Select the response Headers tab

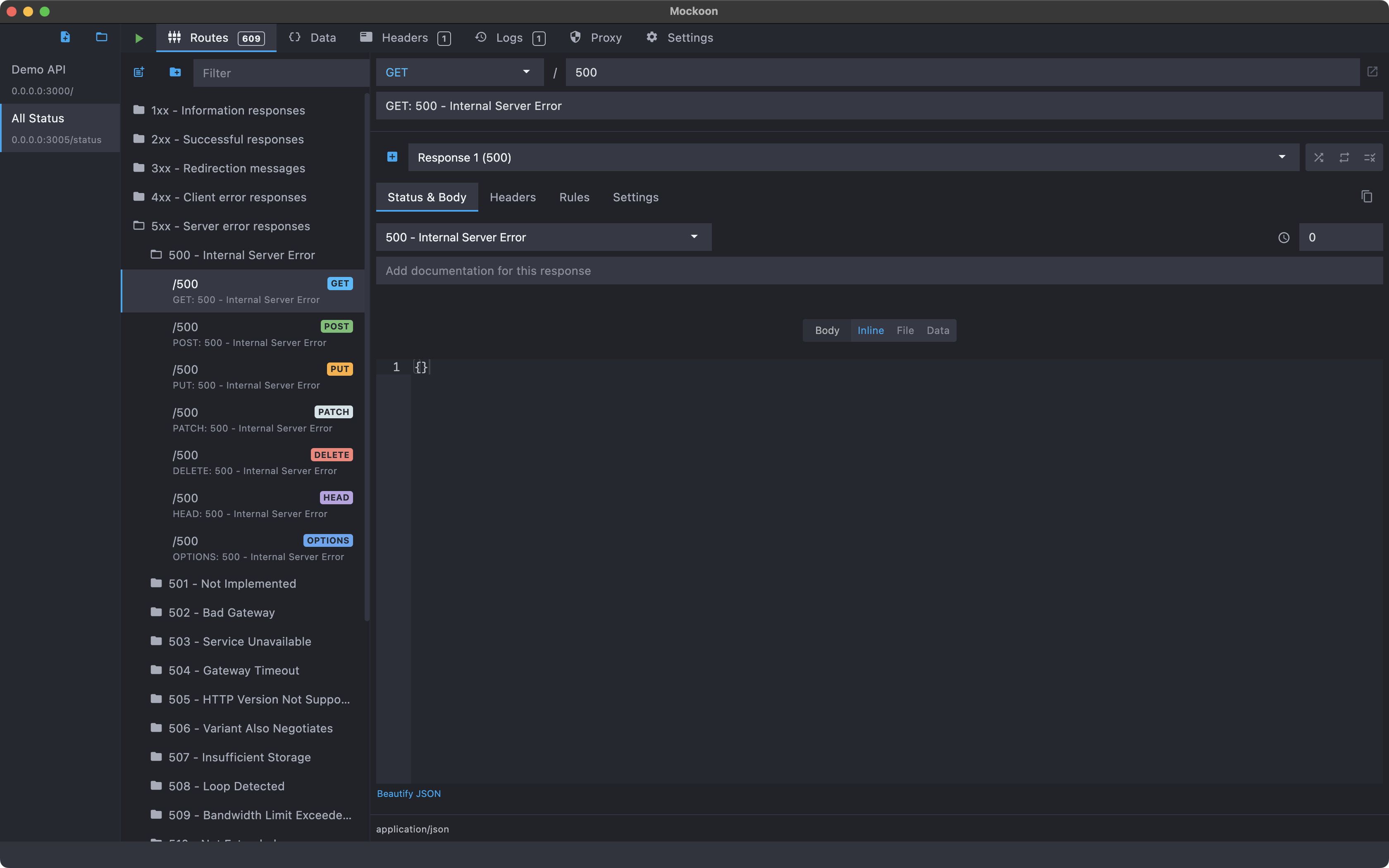click(513, 197)
